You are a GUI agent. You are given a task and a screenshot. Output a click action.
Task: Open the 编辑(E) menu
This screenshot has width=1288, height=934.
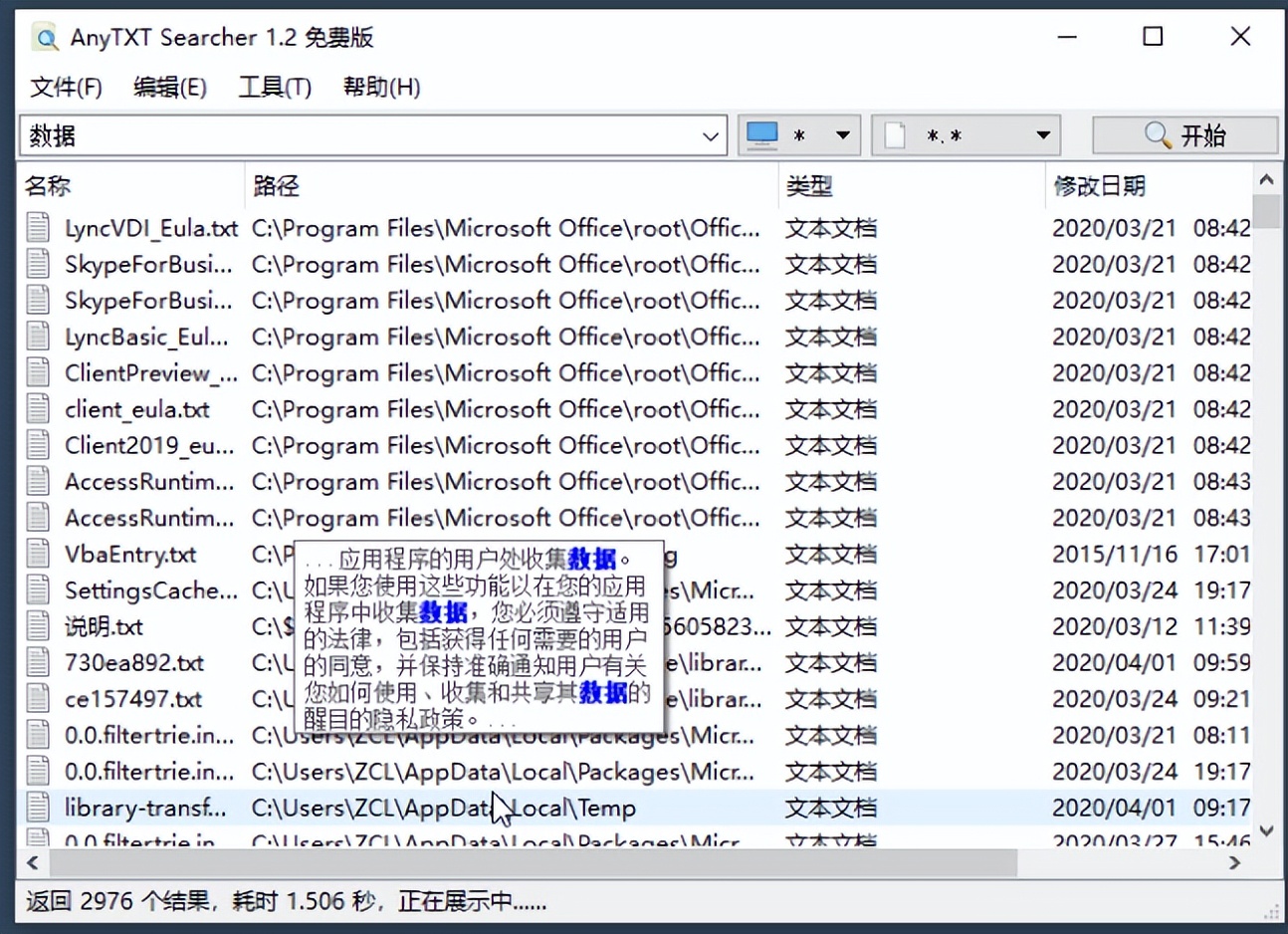[x=170, y=88]
